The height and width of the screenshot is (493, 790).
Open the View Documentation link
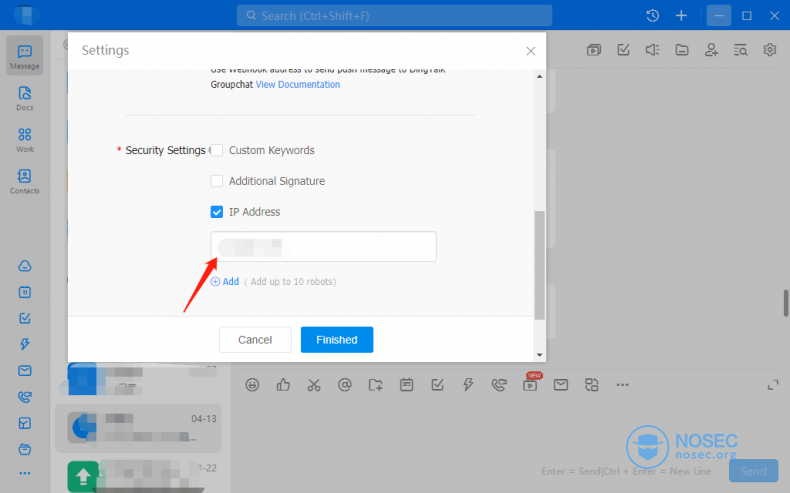pos(298,85)
